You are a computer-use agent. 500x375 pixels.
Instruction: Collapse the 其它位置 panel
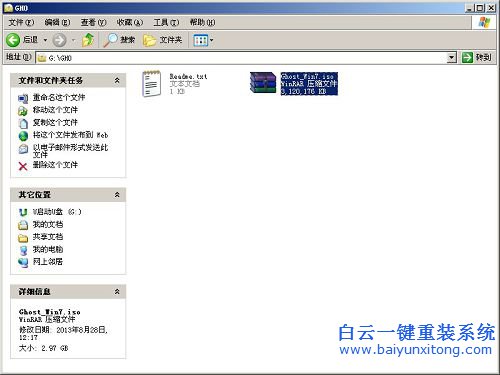click(x=117, y=195)
